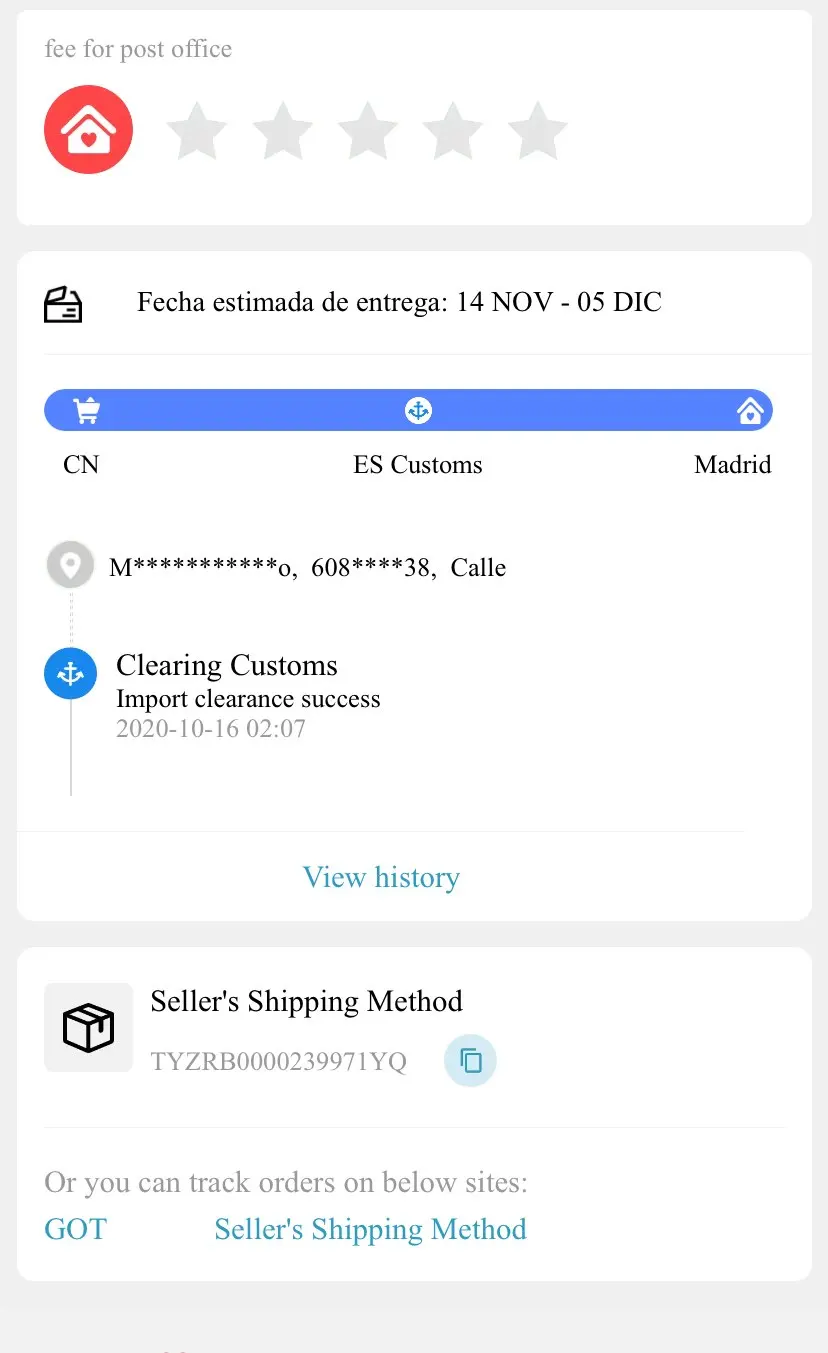
Task: Give a three star rating
Action: 367,131
